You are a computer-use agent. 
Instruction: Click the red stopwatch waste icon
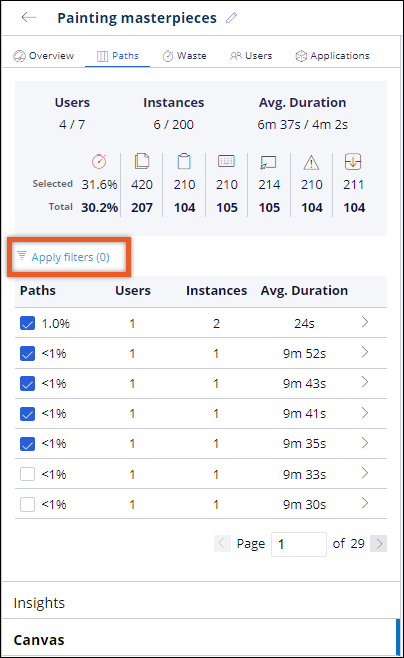[x=99, y=161]
